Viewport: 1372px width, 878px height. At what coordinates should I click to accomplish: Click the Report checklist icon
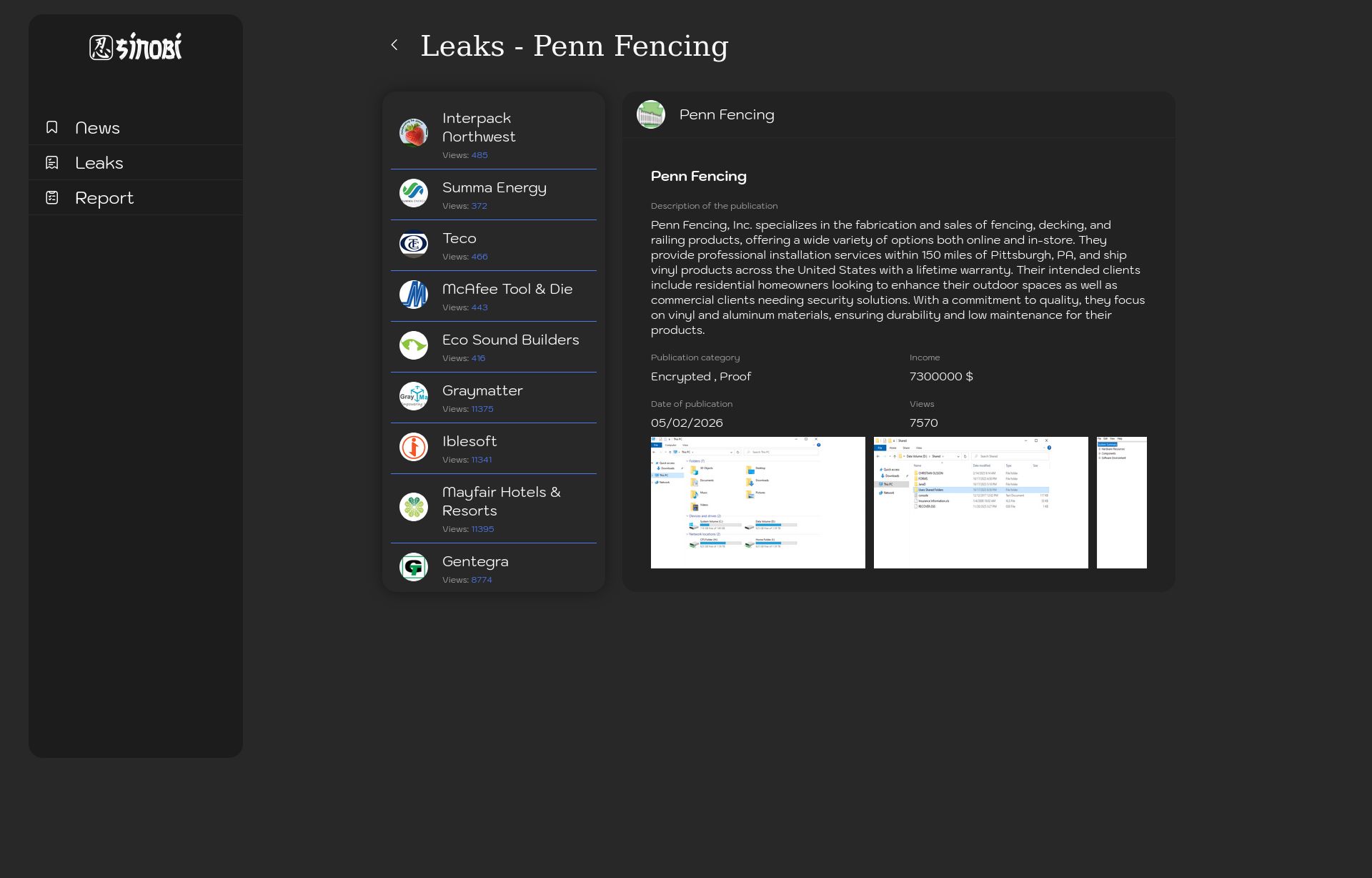click(x=52, y=197)
